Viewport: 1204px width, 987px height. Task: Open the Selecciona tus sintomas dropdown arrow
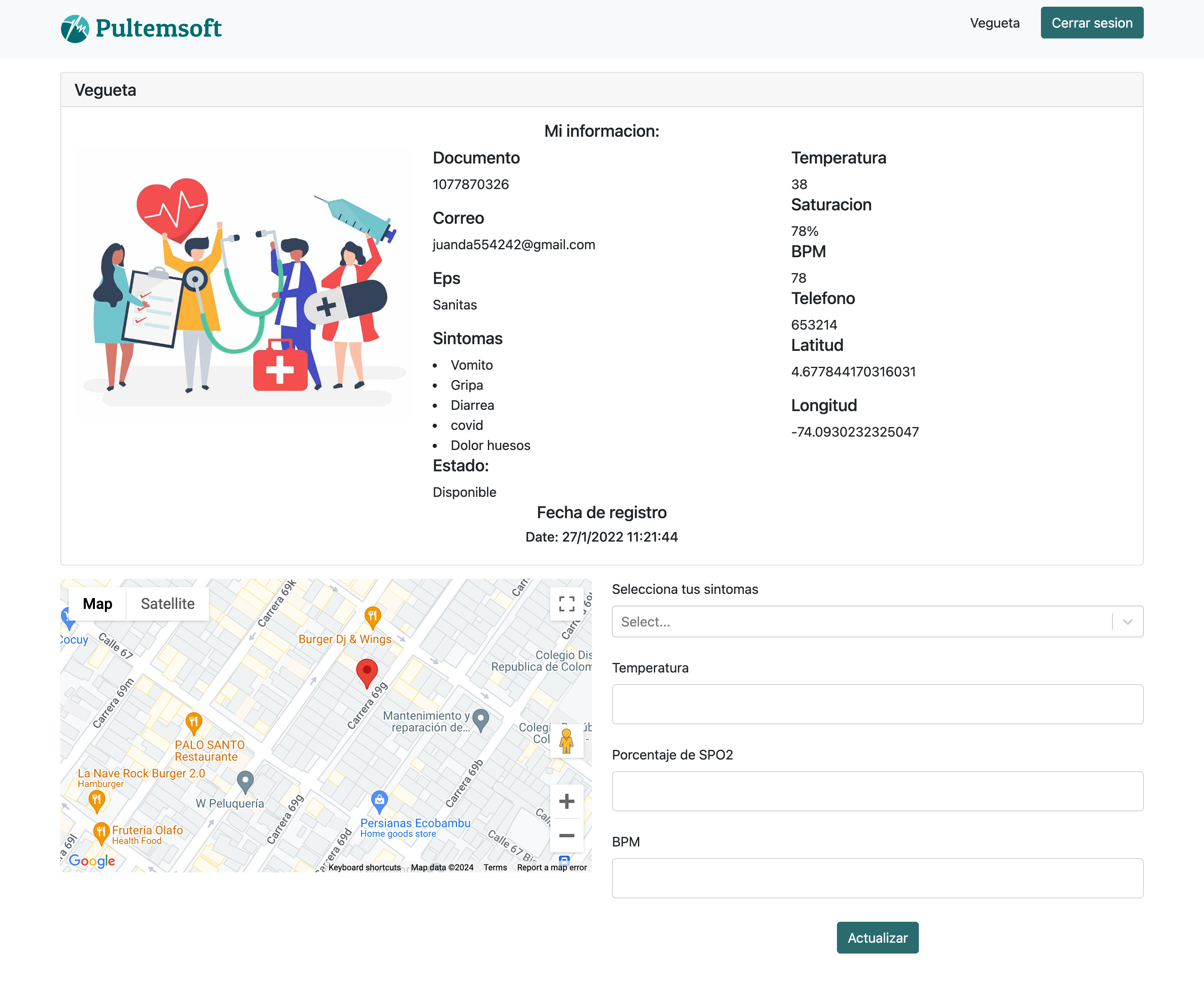click(1128, 622)
